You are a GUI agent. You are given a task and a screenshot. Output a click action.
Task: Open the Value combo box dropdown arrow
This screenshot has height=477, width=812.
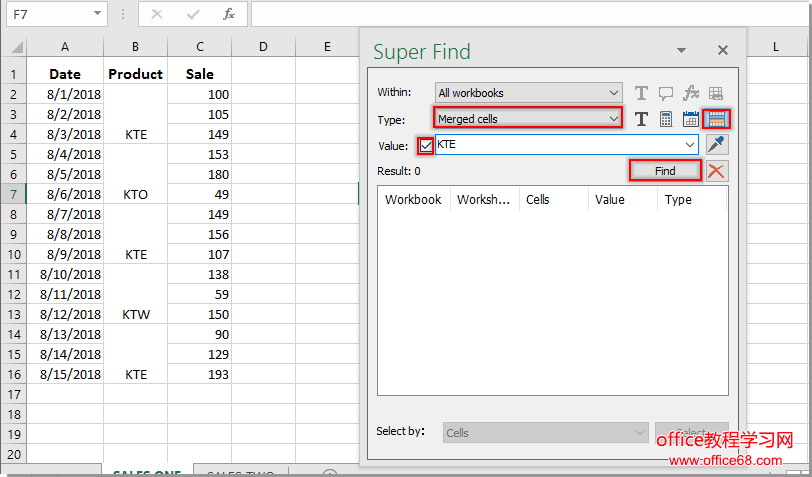(x=690, y=145)
